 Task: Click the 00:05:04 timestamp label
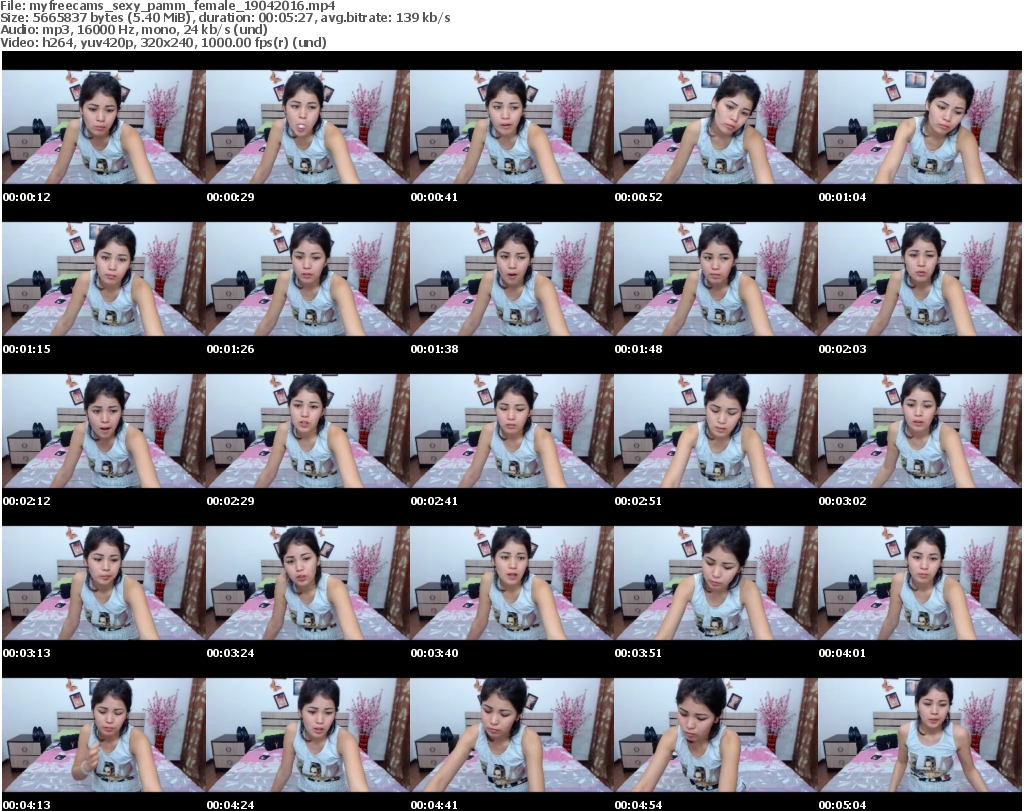(x=842, y=805)
